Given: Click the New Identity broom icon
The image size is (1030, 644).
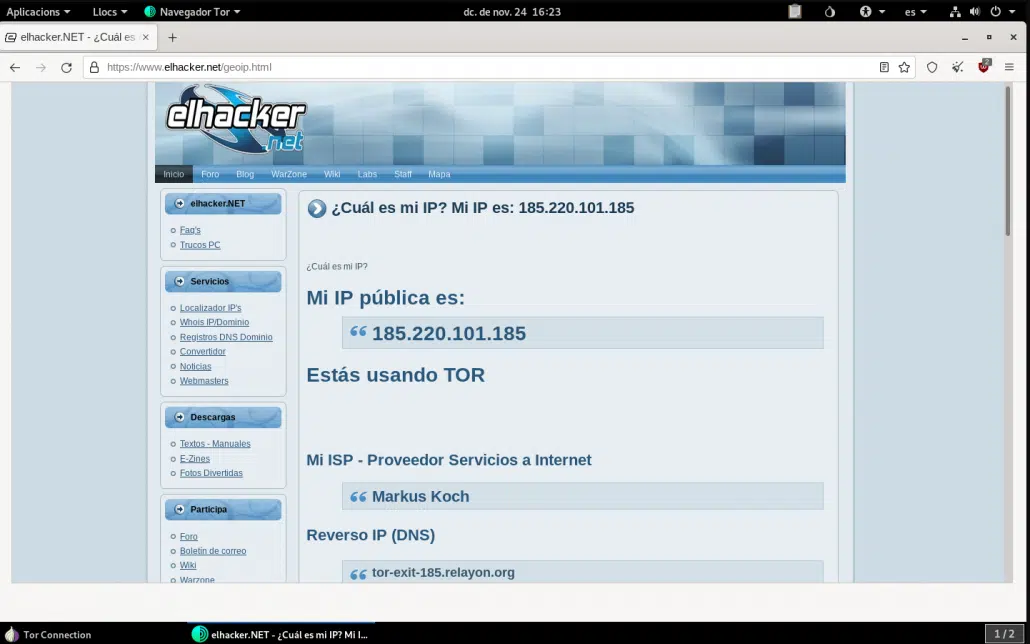Looking at the screenshot, I should click(x=958, y=67).
